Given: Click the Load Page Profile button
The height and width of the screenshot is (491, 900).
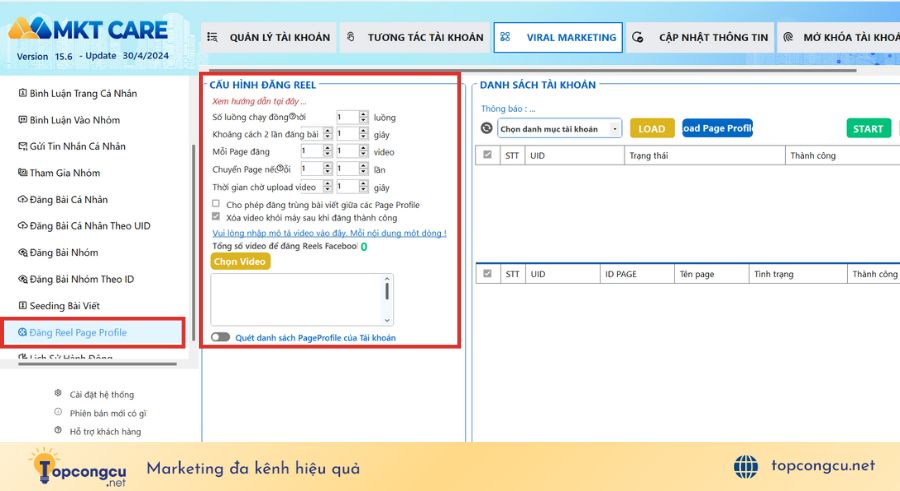Looking at the screenshot, I should (x=717, y=128).
